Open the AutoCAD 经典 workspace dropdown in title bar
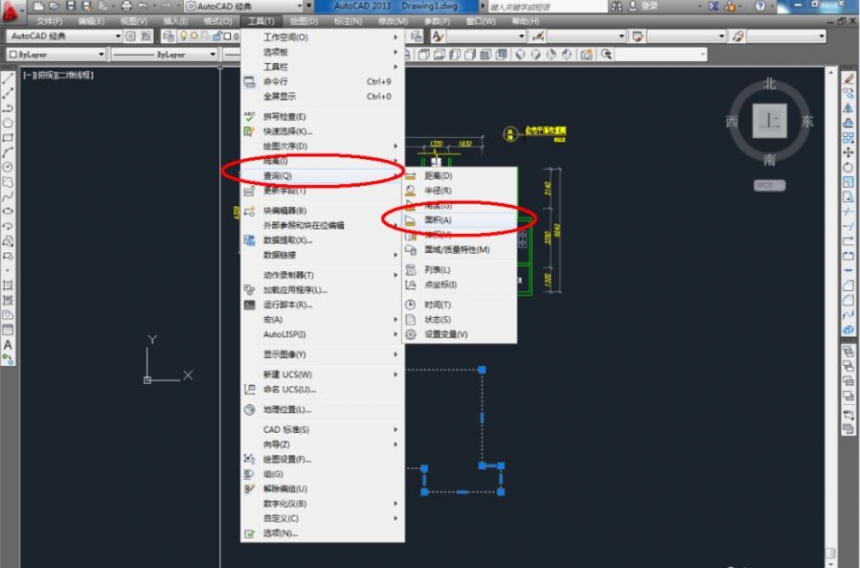 [244, 7]
